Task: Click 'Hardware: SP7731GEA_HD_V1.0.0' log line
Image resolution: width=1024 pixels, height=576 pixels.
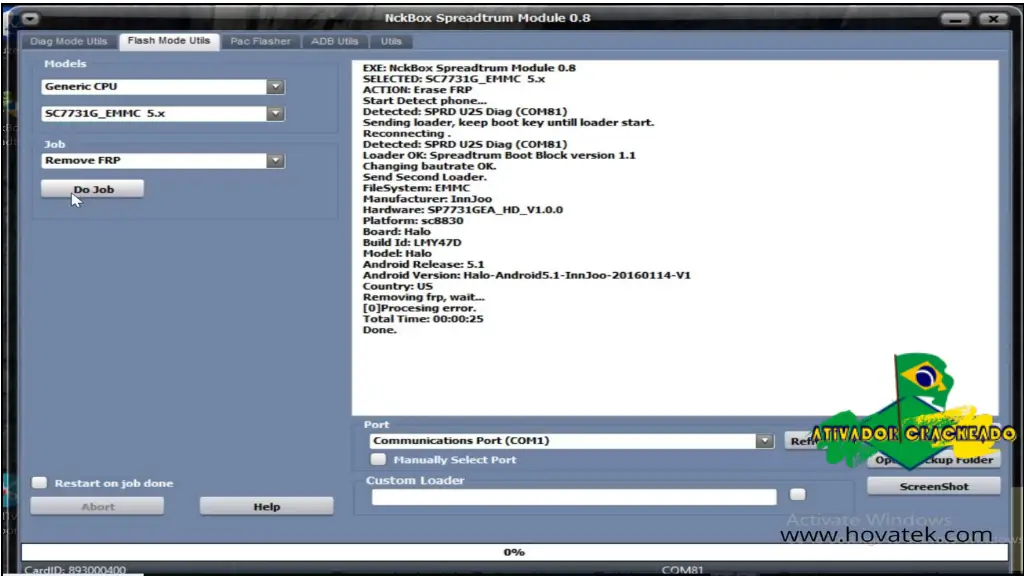Action: pos(462,210)
